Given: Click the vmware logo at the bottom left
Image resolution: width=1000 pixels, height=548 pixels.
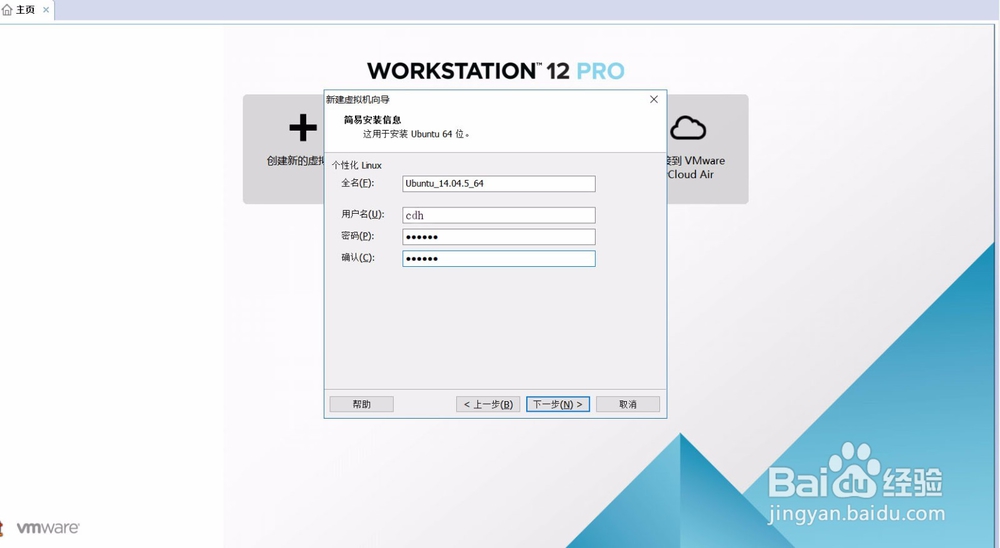Looking at the screenshot, I should (x=48, y=528).
